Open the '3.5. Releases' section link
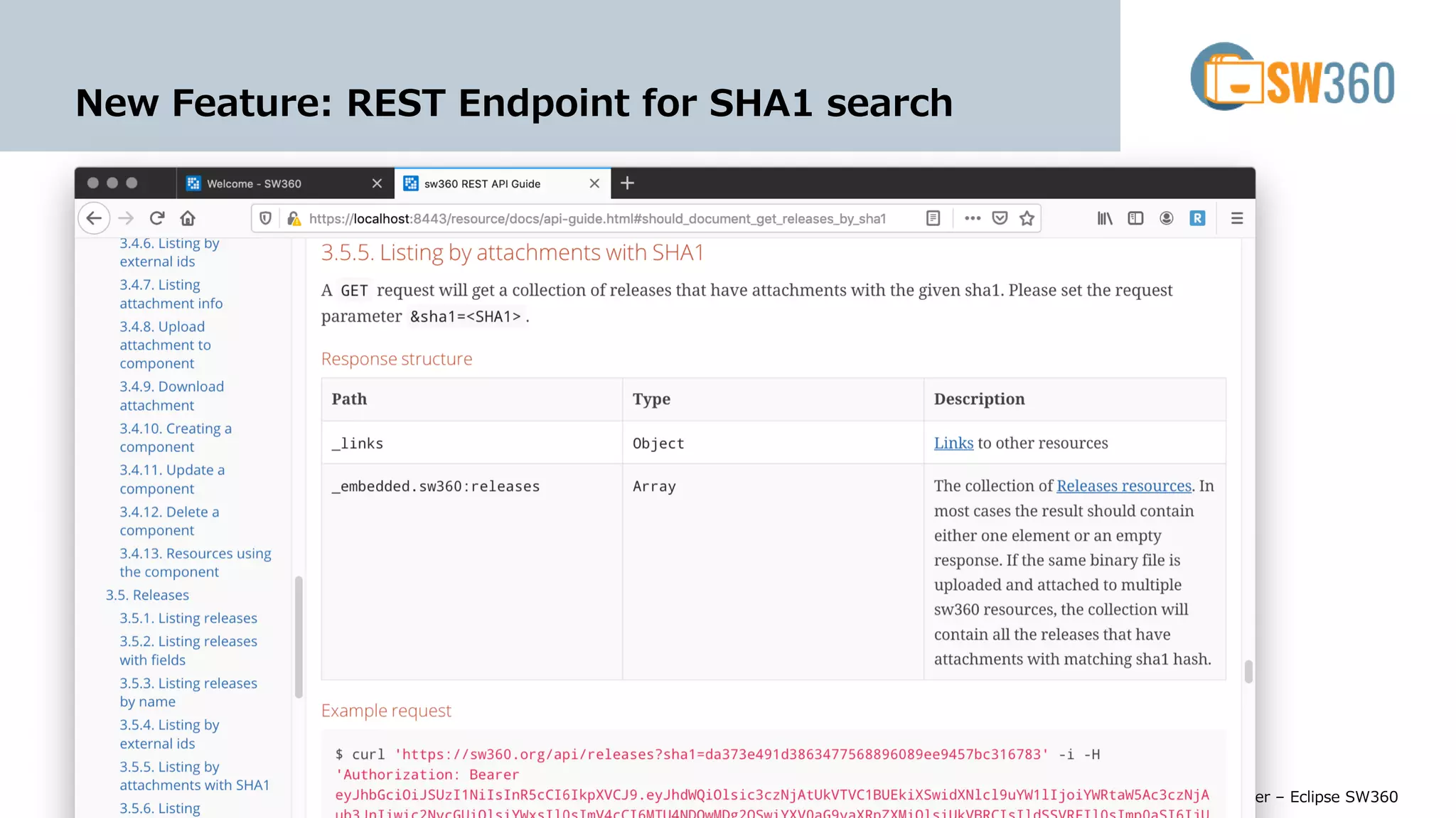The width and height of the screenshot is (1456, 818). coord(147,595)
